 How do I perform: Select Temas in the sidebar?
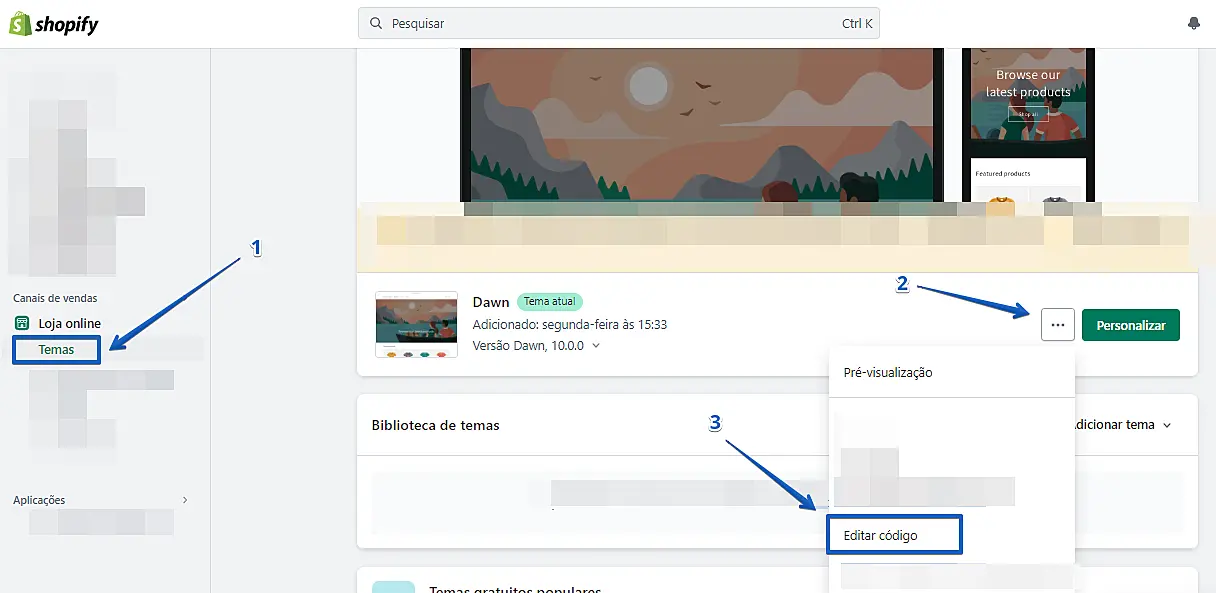click(x=56, y=350)
